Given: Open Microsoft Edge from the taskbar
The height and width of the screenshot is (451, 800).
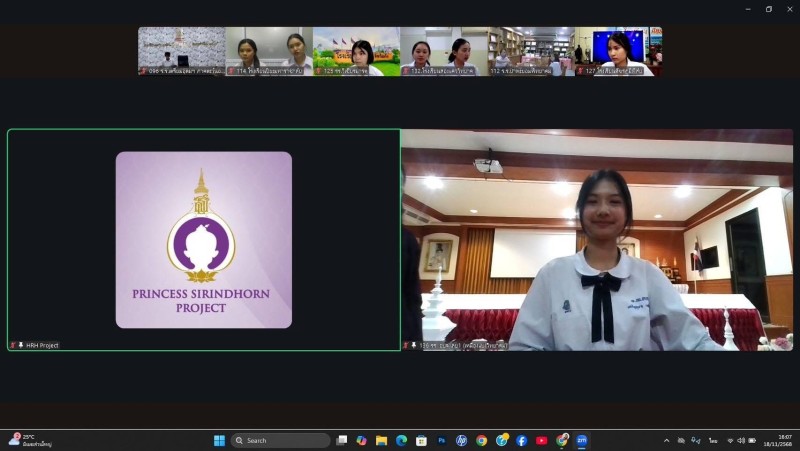Looking at the screenshot, I should tap(401, 440).
